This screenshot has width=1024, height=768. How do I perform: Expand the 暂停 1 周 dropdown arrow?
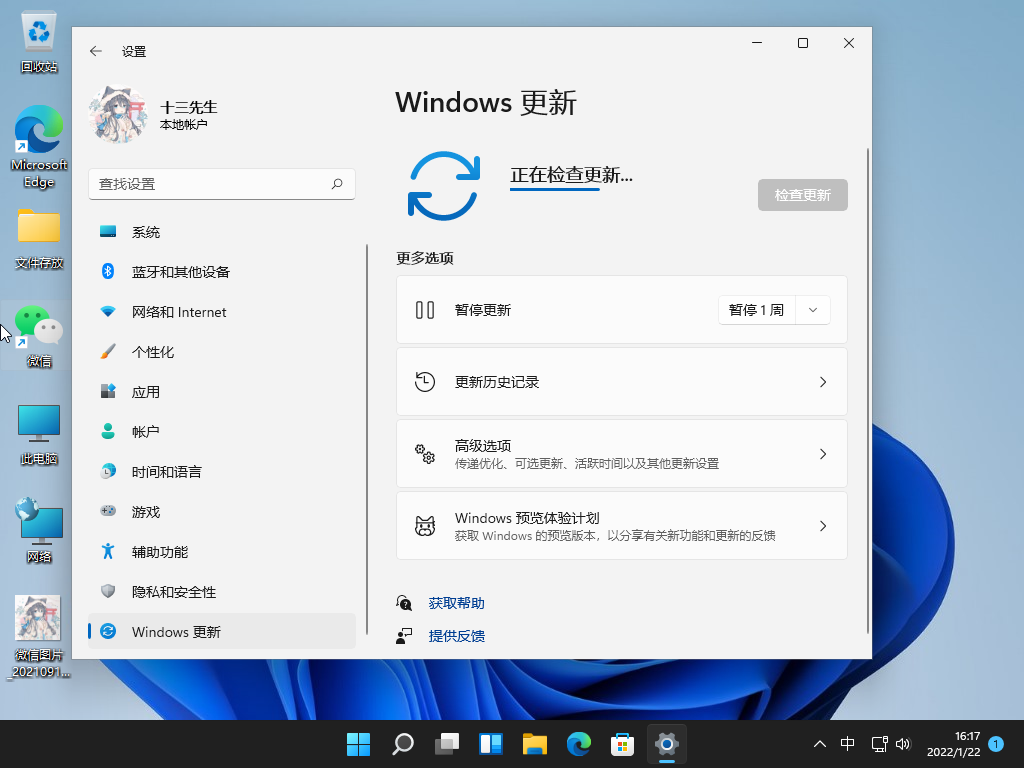click(813, 310)
